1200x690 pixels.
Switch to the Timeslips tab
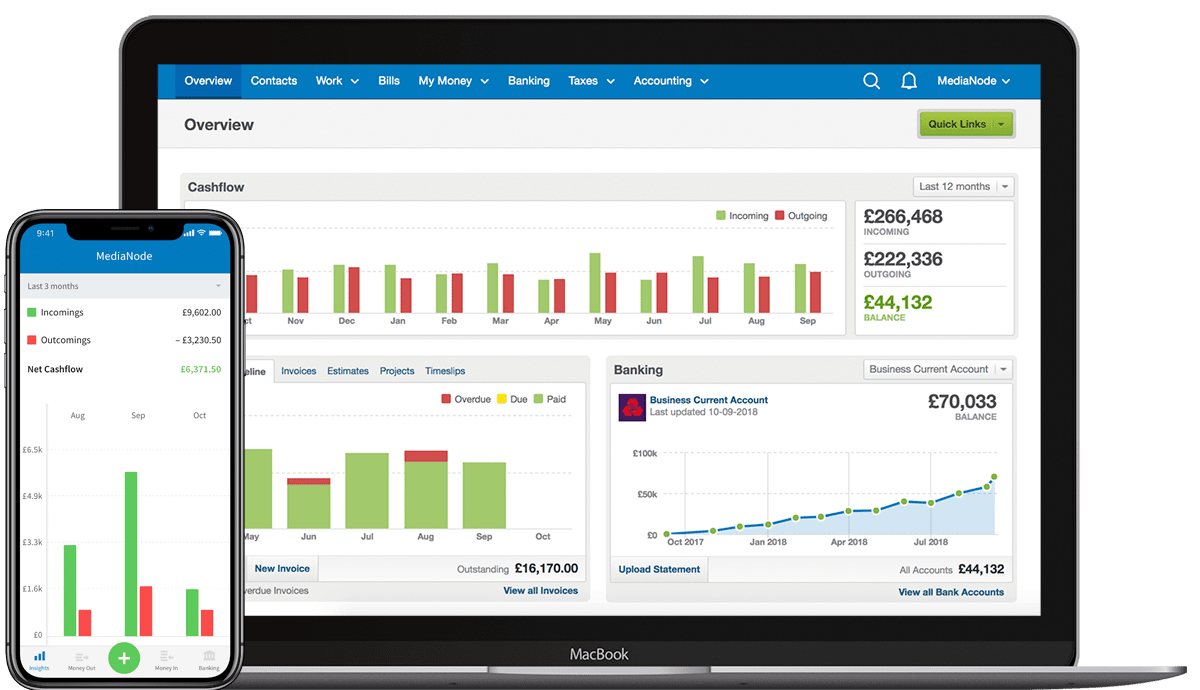coord(445,371)
